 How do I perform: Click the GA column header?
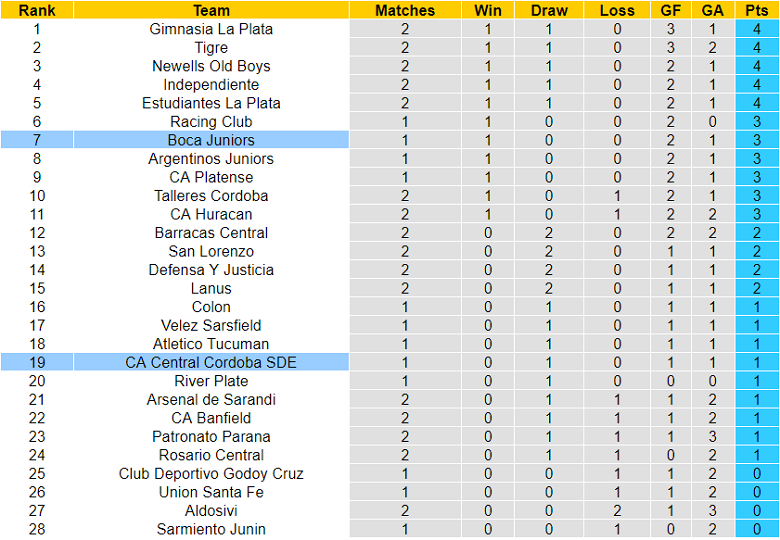(713, 10)
